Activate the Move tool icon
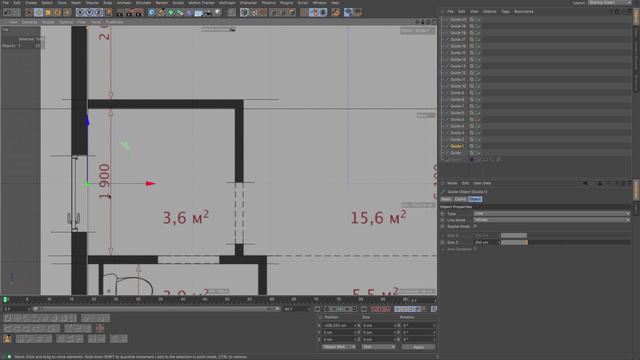 click(39, 13)
